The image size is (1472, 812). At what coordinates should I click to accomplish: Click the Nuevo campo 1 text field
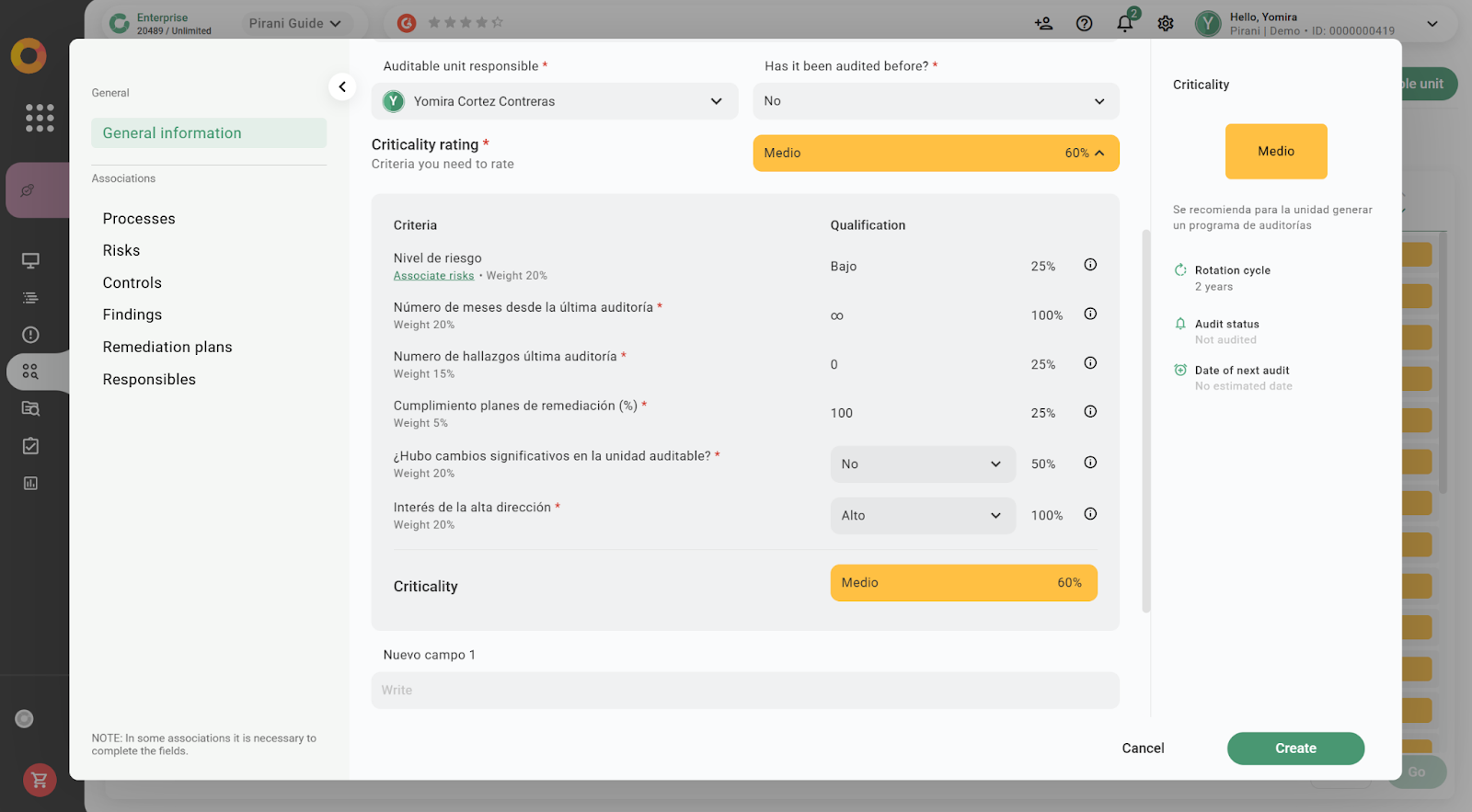pyautogui.click(x=745, y=691)
